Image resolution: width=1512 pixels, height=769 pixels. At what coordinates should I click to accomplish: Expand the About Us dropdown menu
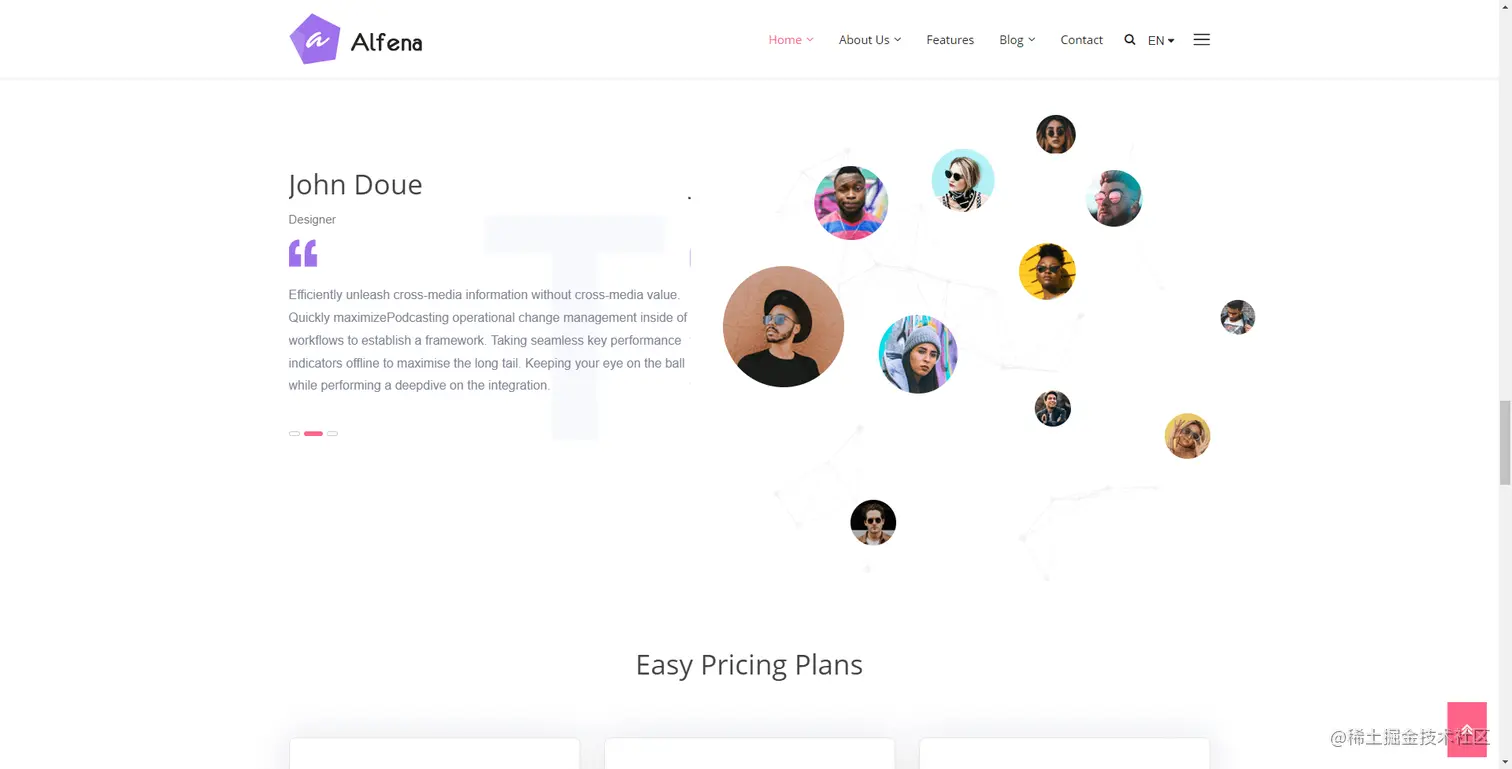(870, 40)
